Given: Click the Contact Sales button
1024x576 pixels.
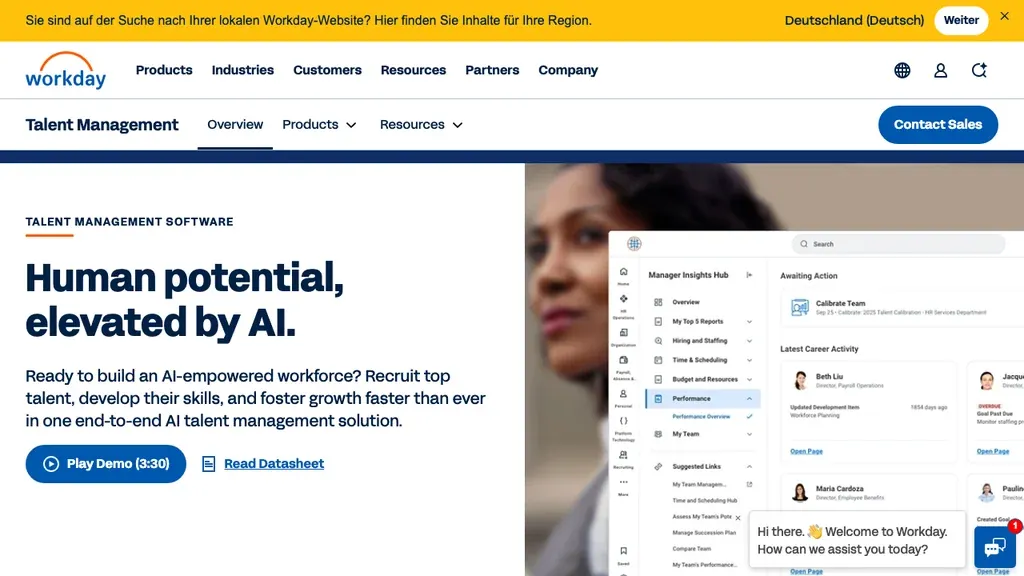Looking at the screenshot, I should tap(938, 125).
